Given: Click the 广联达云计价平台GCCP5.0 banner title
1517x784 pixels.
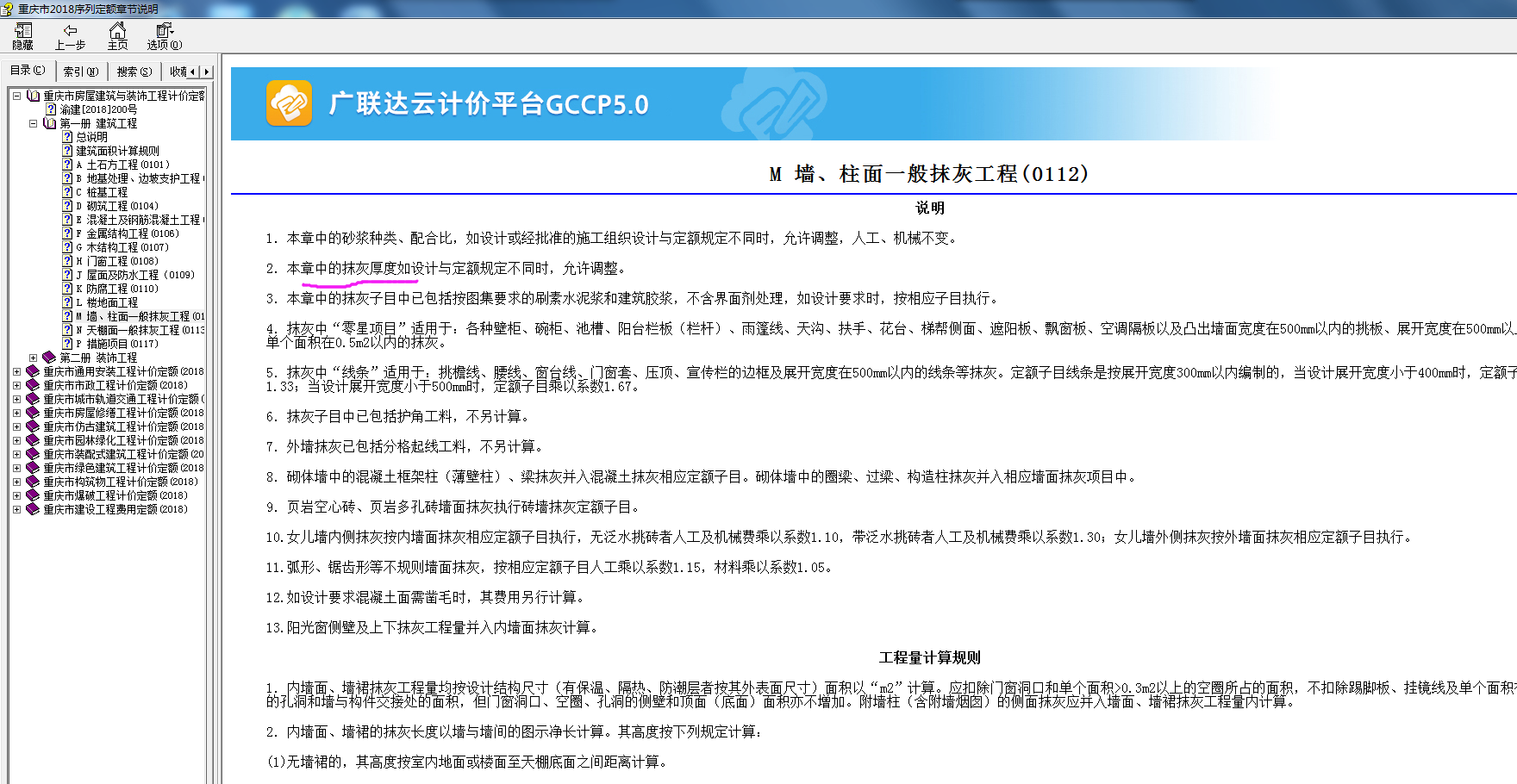Looking at the screenshot, I should pyautogui.click(x=489, y=103).
